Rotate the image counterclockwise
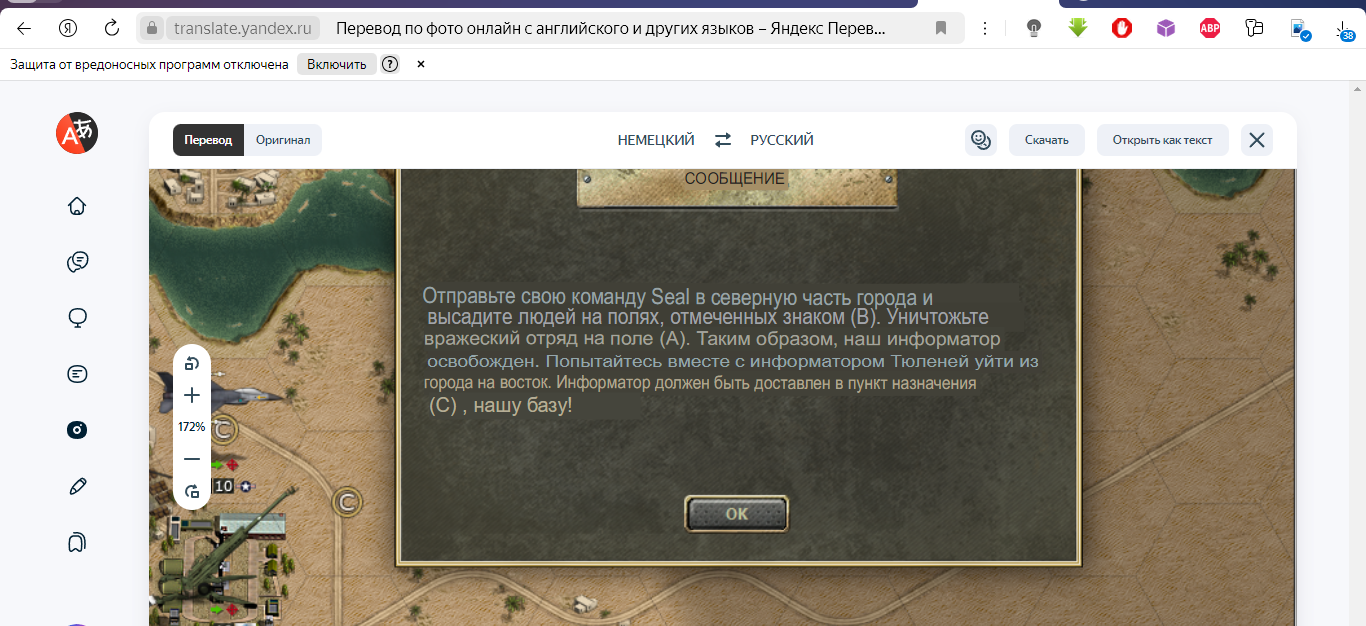The height and width of the screenshot is (626, 1366). click(192, 364)
